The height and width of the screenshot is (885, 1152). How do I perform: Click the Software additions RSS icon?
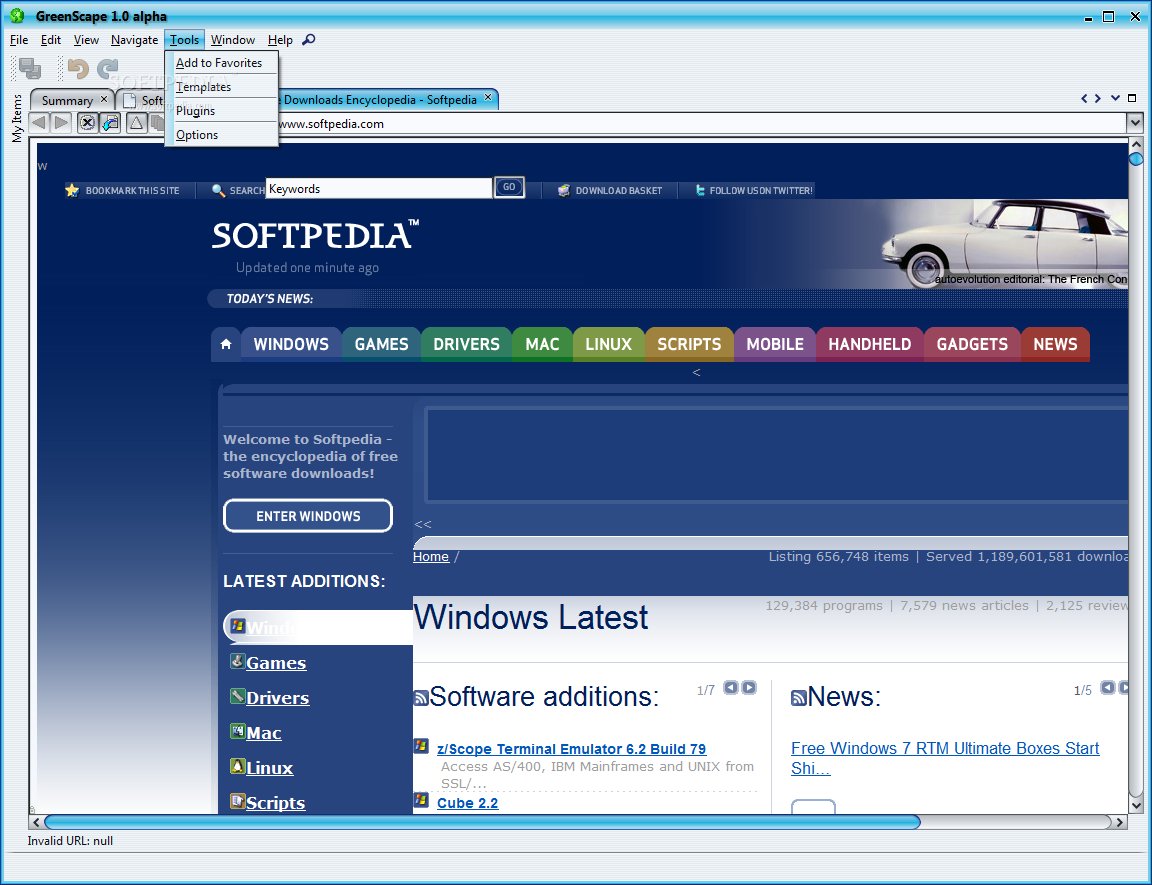tap(421, 698)
